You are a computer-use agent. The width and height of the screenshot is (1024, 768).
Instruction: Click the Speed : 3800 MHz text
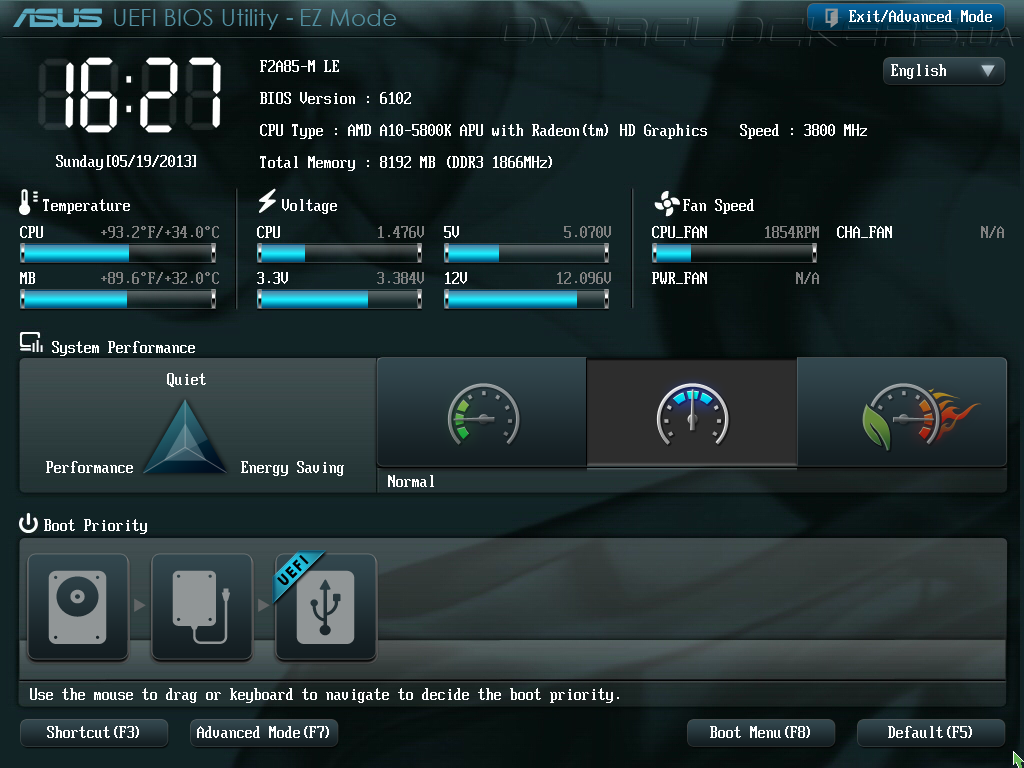click(803, 131)
